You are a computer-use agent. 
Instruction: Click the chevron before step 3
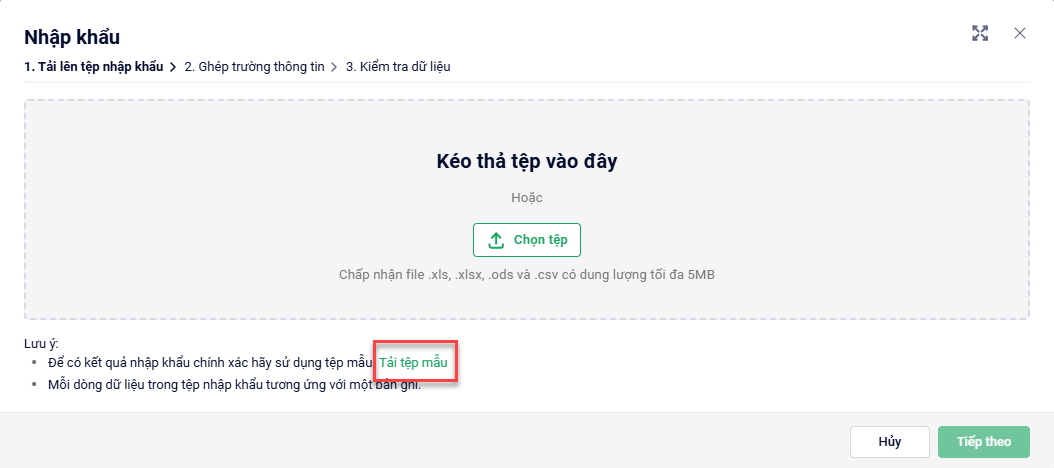click(335, 67)
